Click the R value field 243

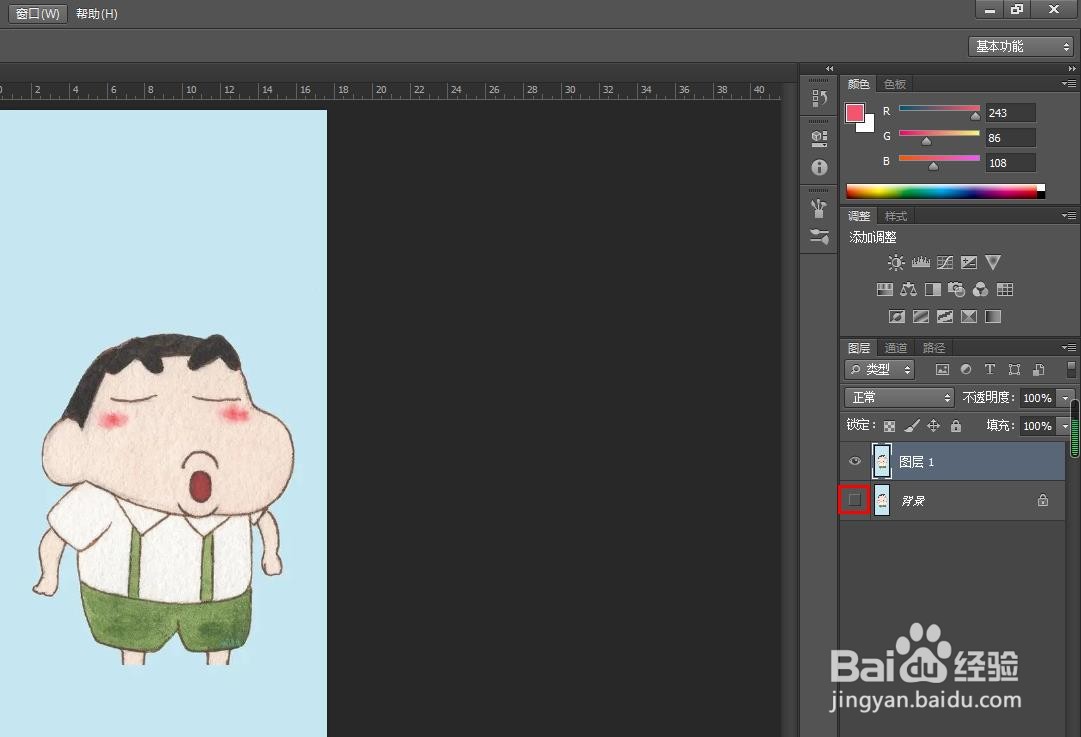pos(1010,112)
